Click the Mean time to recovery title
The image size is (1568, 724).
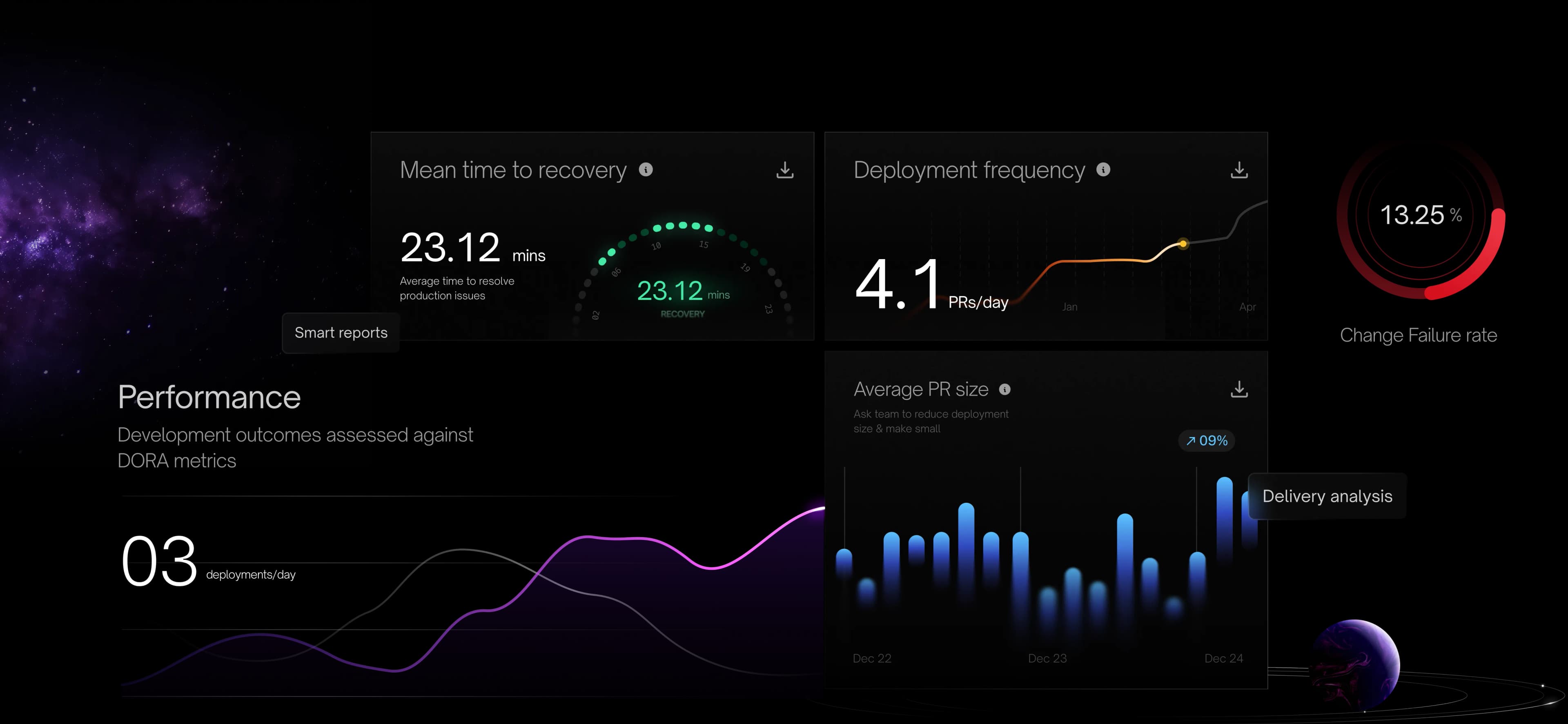[x=513, y=170]
